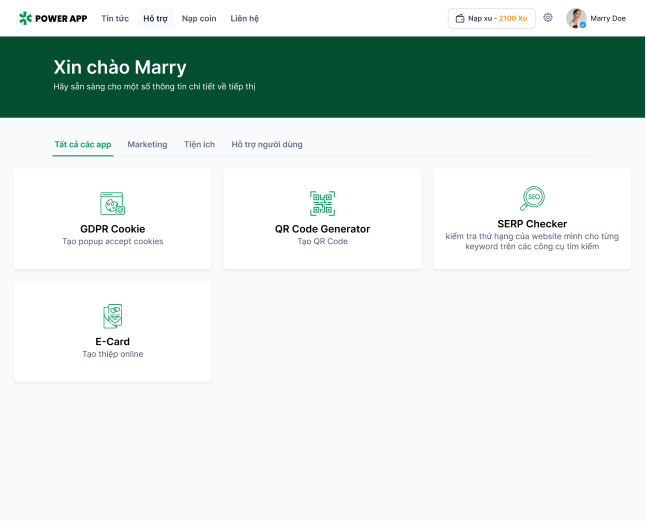The image size is (646, 521).
Task: Open the settings gear icon
Action: pos(548,18)
